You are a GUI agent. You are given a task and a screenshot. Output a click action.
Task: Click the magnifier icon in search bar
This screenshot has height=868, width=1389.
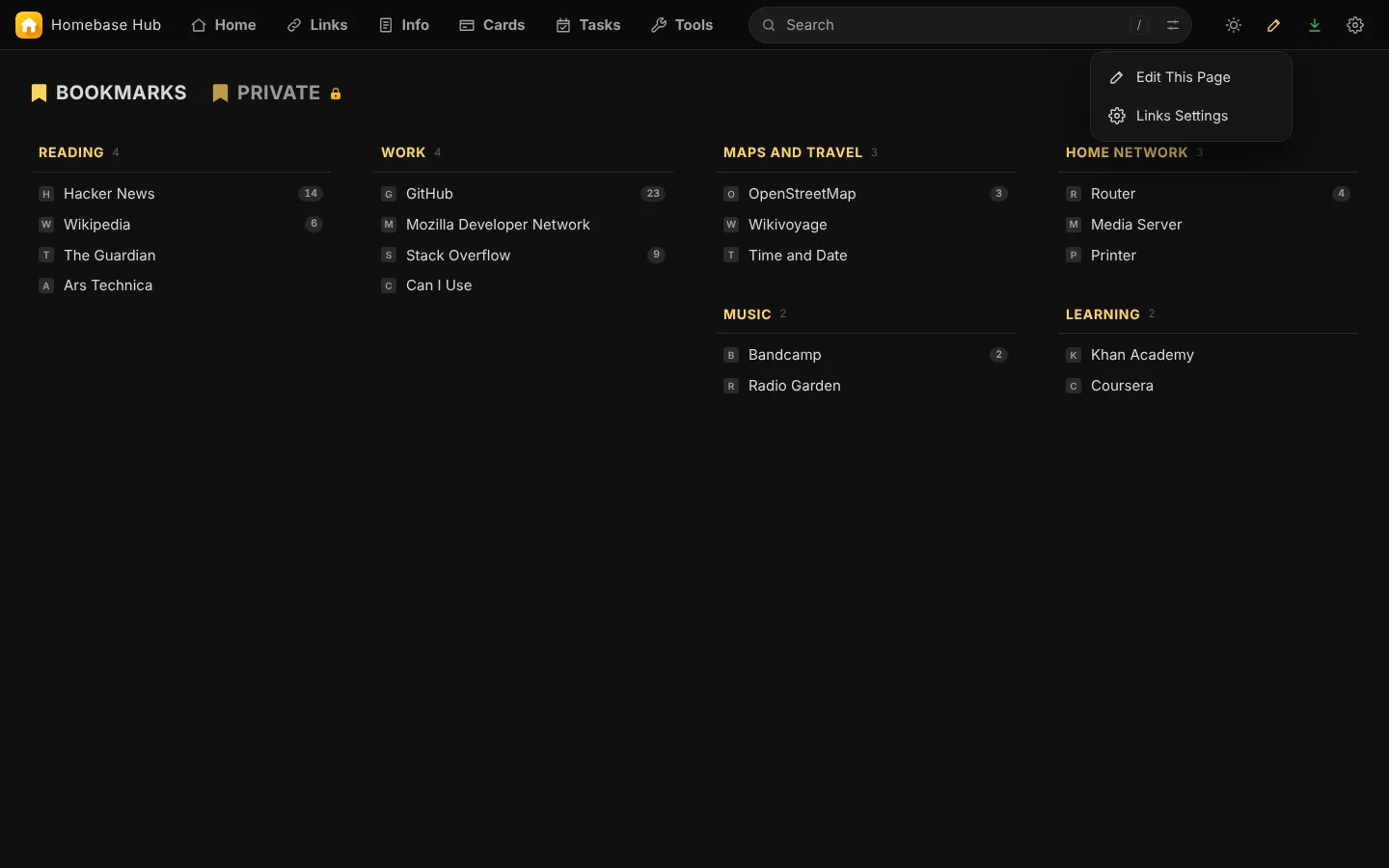click(769, 25)
